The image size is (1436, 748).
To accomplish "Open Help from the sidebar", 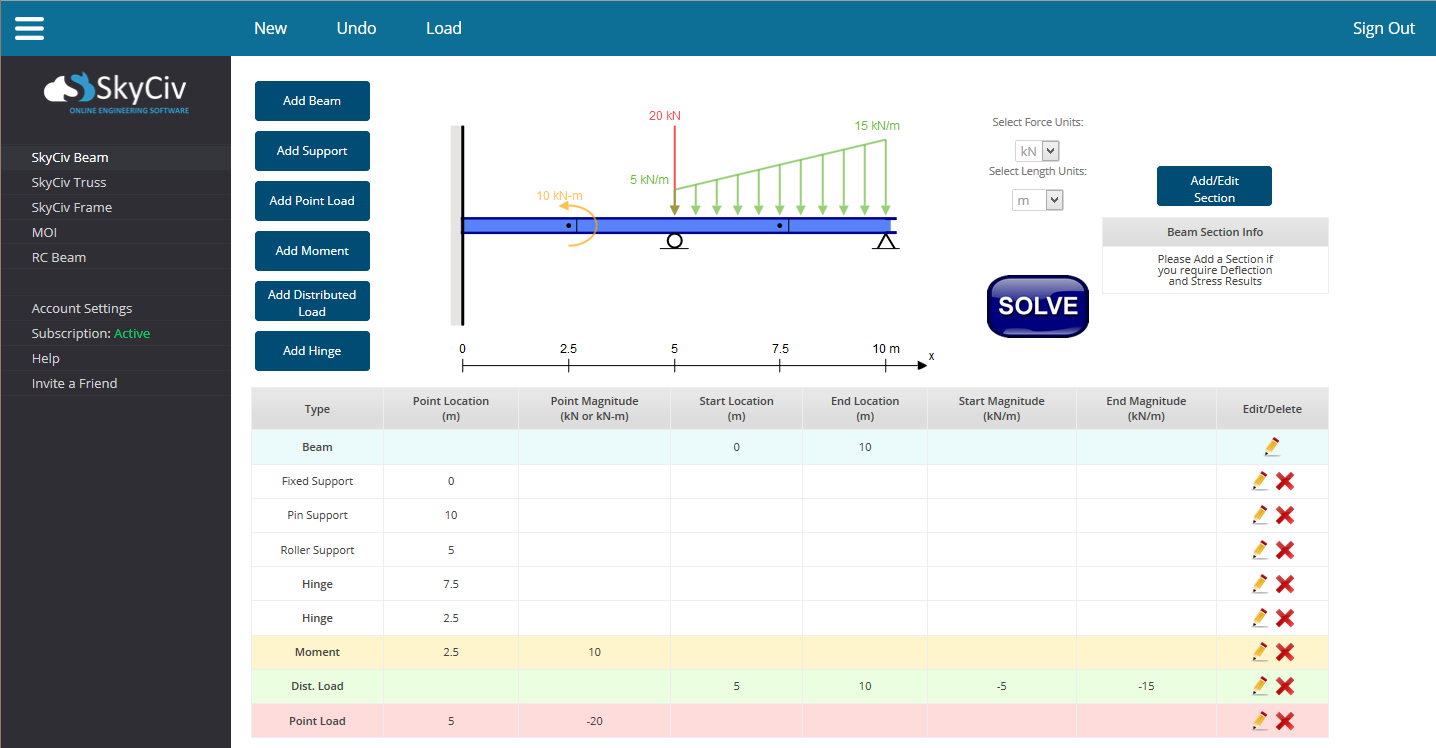I will tap(45, 358).
